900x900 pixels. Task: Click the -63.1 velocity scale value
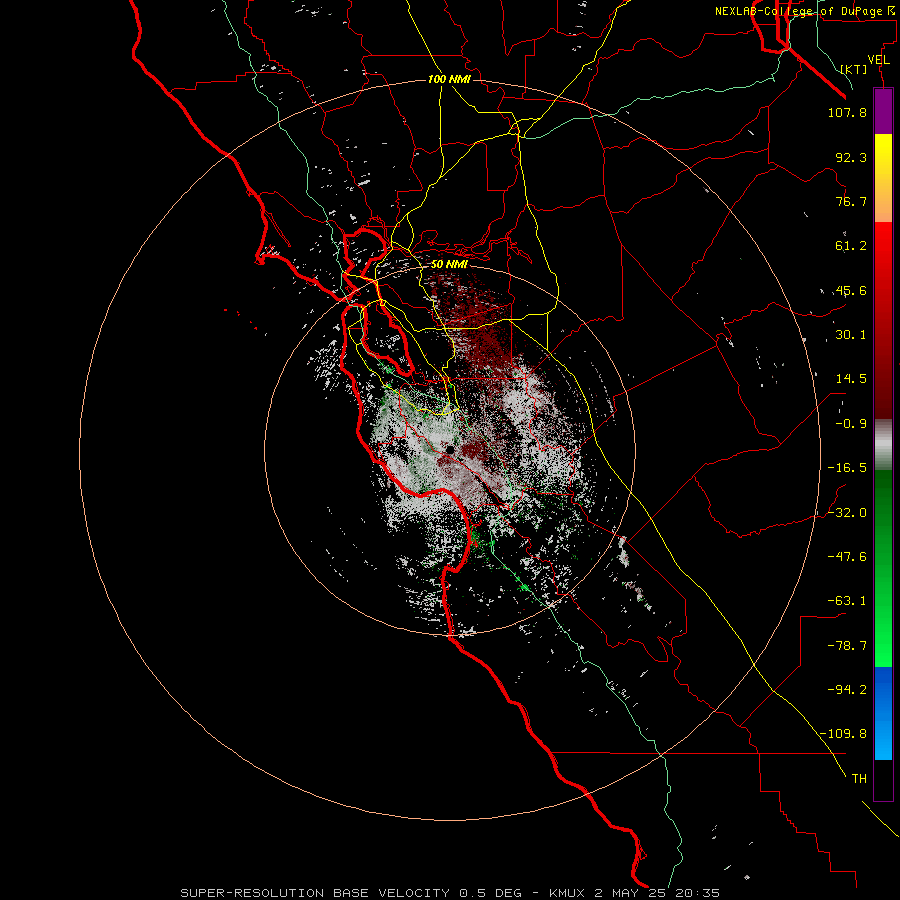[847, 601]
